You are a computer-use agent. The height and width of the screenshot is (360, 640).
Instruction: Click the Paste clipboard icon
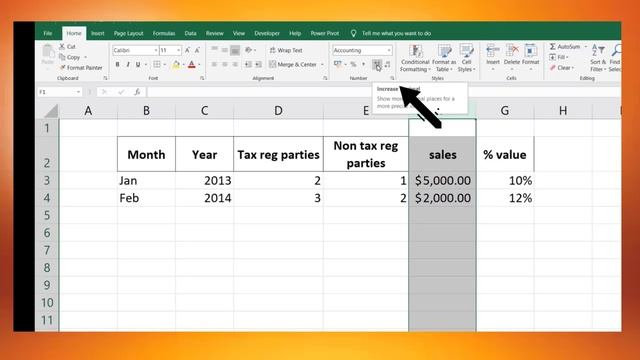click(48, 51)
